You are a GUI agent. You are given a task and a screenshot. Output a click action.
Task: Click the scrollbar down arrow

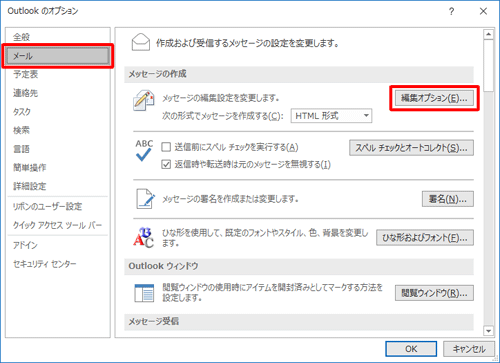pyautogui.click(x=489, y=331)
